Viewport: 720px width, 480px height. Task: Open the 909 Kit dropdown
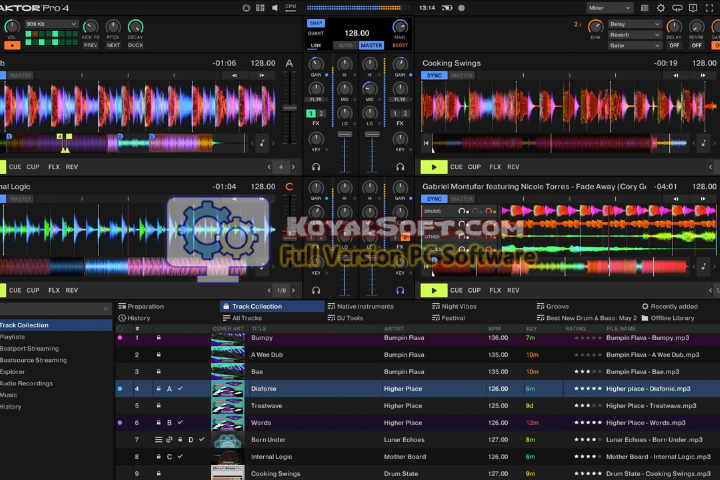pyautogui.click(x=51, y=23)
